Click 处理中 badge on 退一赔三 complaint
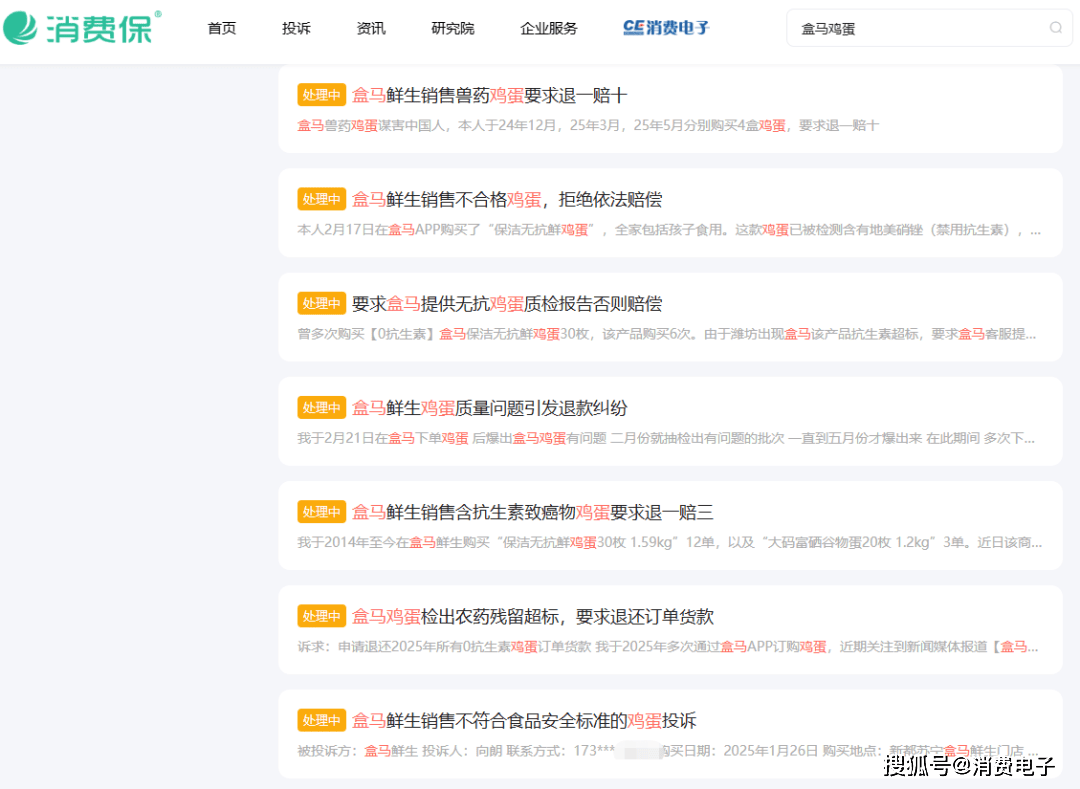1080x789 pixels. [x=321, y=512]
